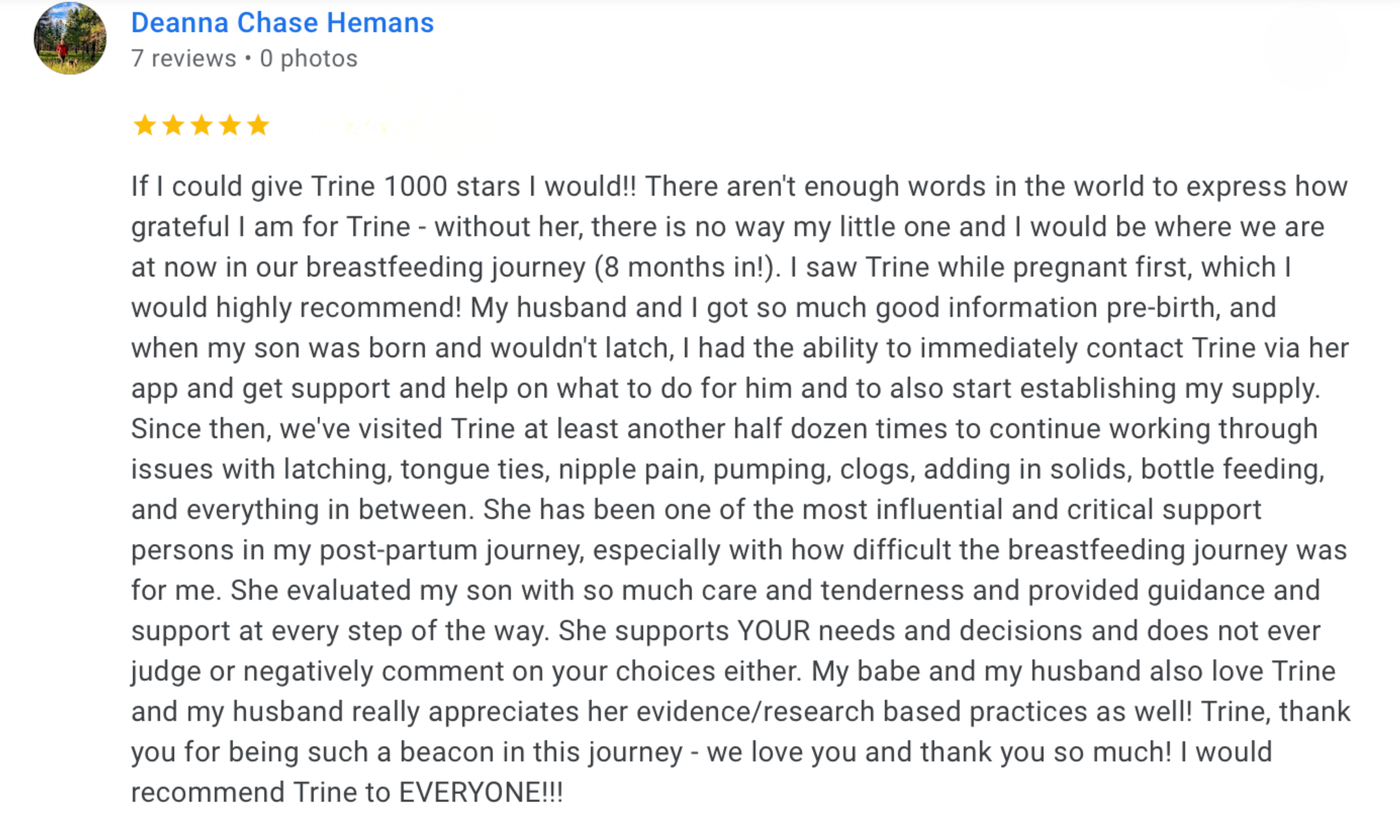The image size is (1400, 840).
Task: Click the phrase "(8 months in!)"
Action: coord(688,267)
